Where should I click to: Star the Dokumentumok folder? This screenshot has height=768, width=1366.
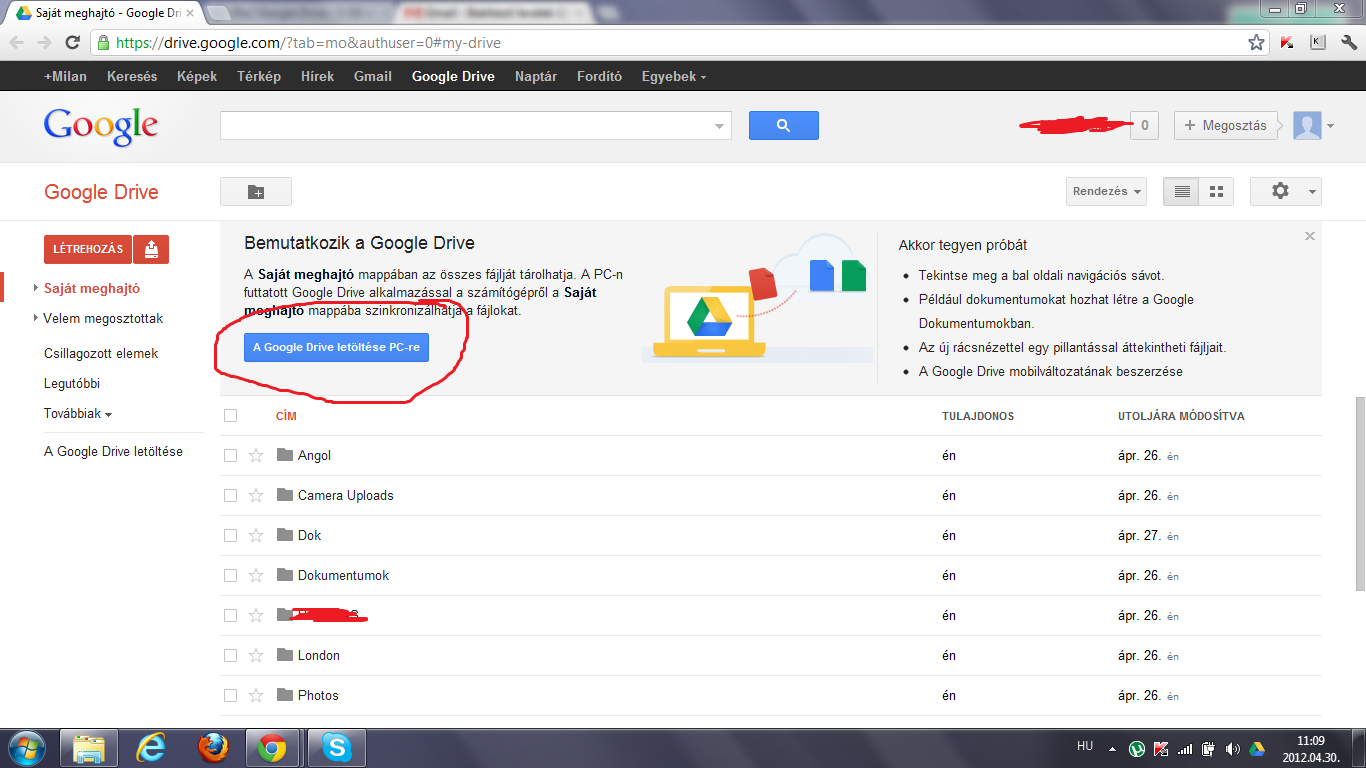[x=256, y=575]
